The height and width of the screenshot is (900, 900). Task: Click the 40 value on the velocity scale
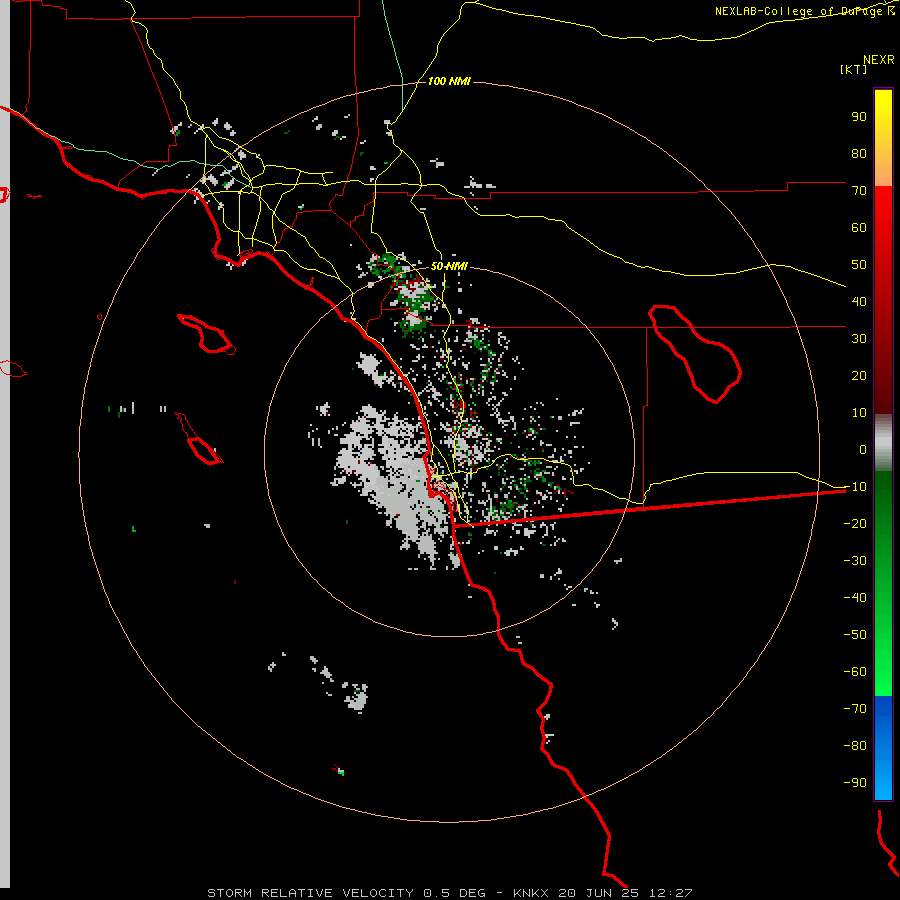pos(859,301)
